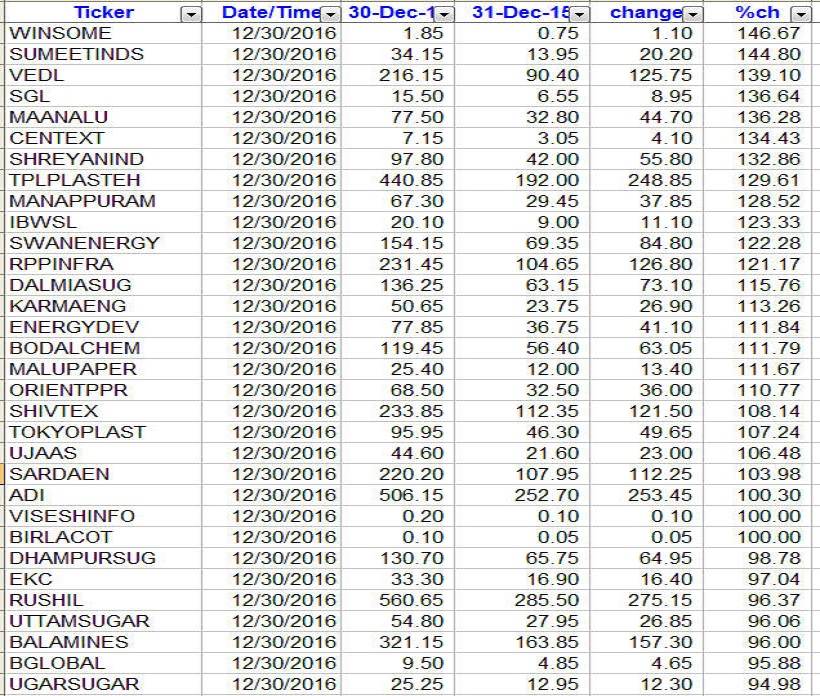This screenshot has height=696, width=820.
Task: Select the 103.98 percent for SARDAEN
Action: 769,474
